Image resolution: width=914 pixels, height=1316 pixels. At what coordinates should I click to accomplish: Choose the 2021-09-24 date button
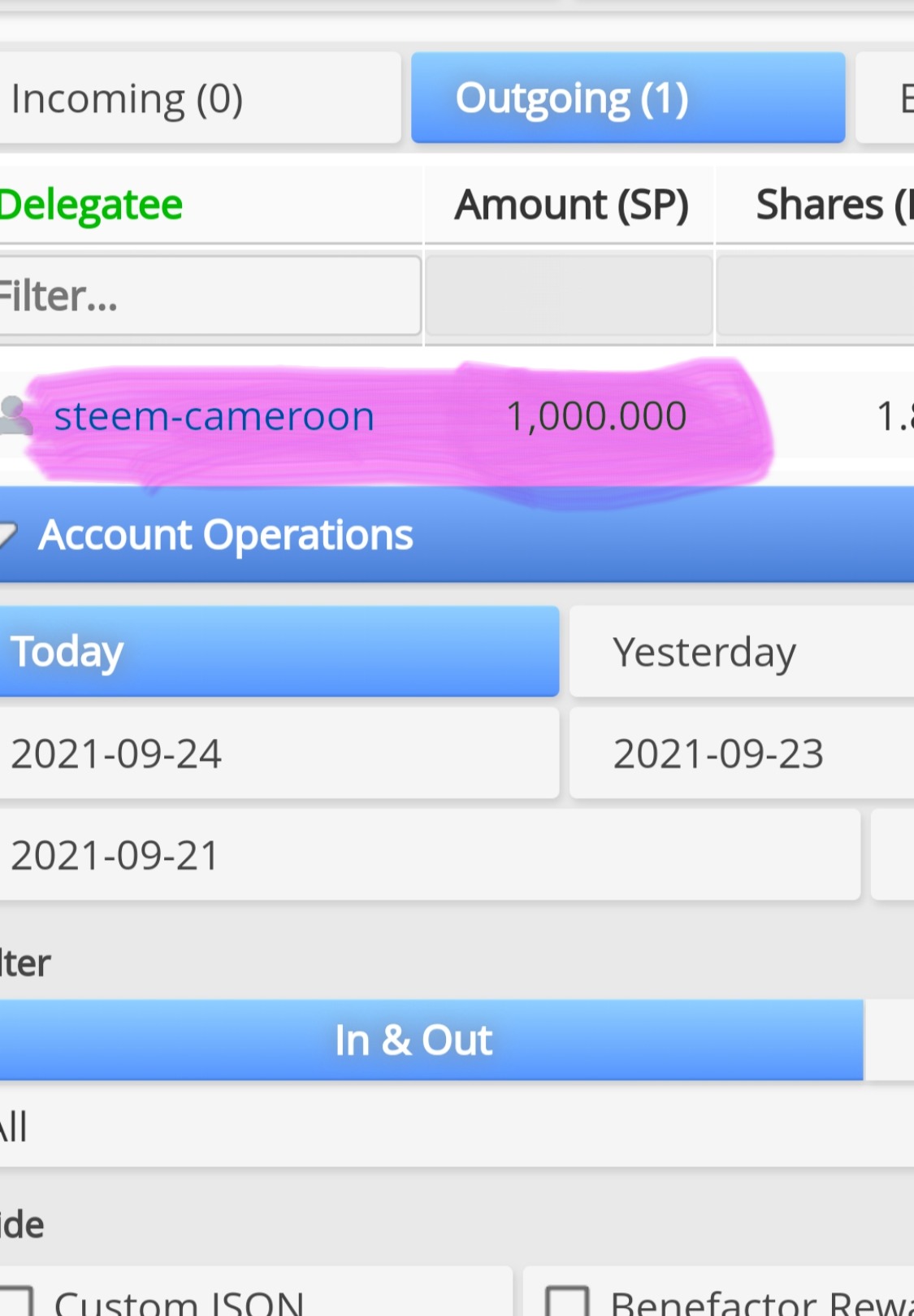tap(278, 753)
